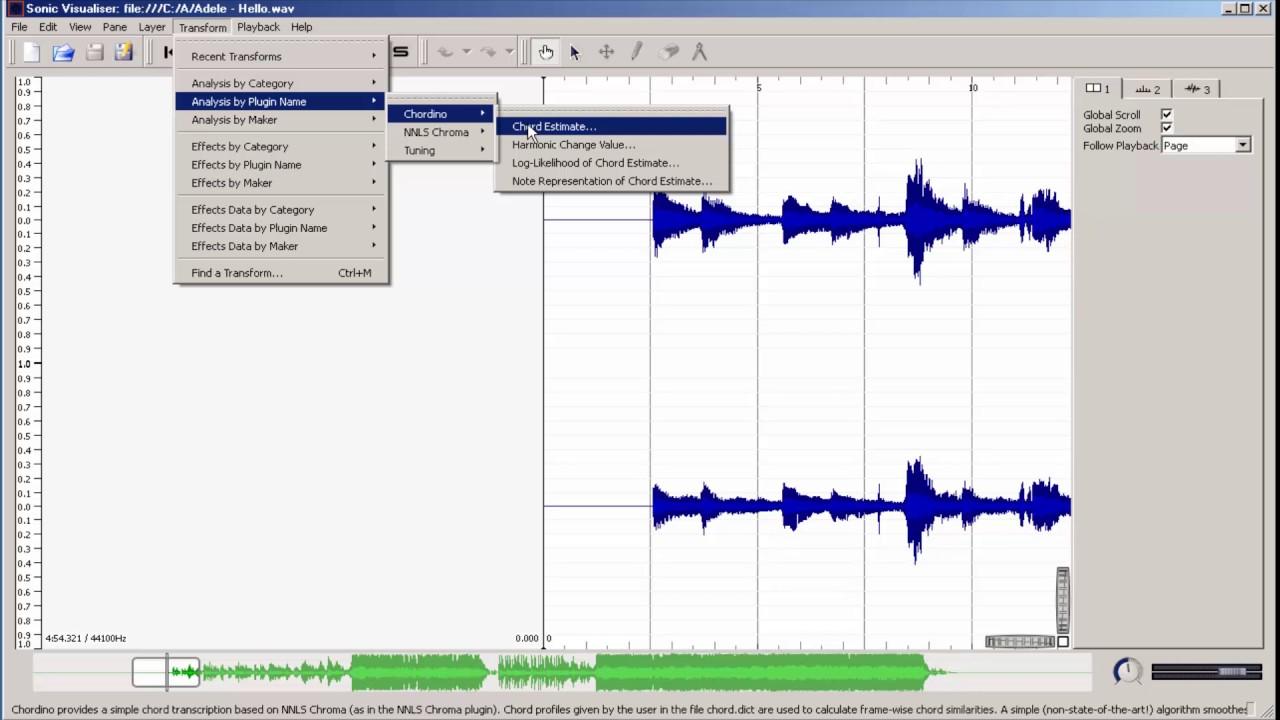
Task: Adjust the horizontal zoom thumbwheel
Action: [x=1020, y=642]
